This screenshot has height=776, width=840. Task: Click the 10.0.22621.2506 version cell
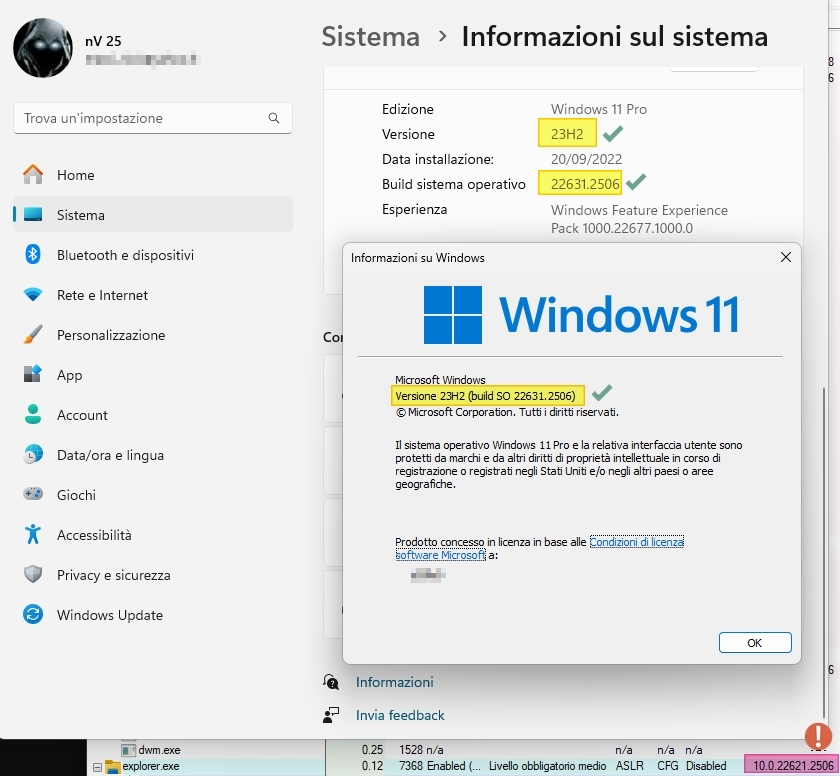tap(793, 766)
